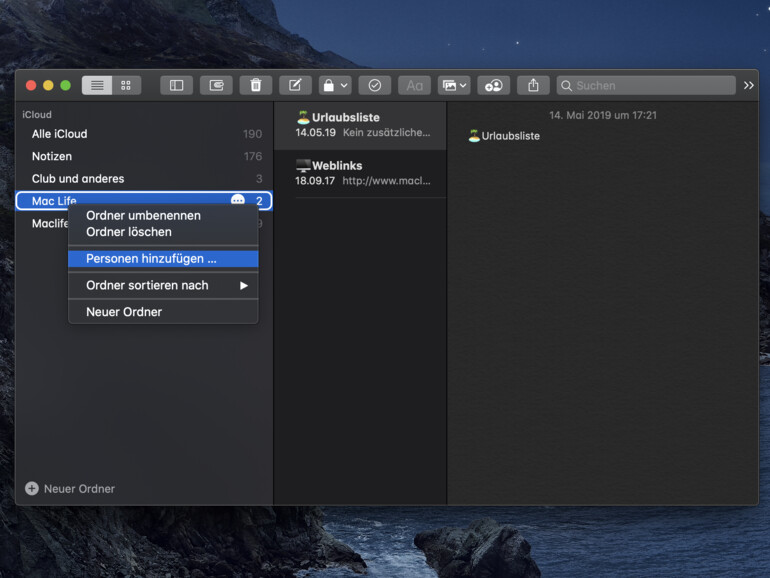The width and height of the screenshot is (770, 578).
Task: Switch to gallery grid view
Action: (x=126, y=85)
